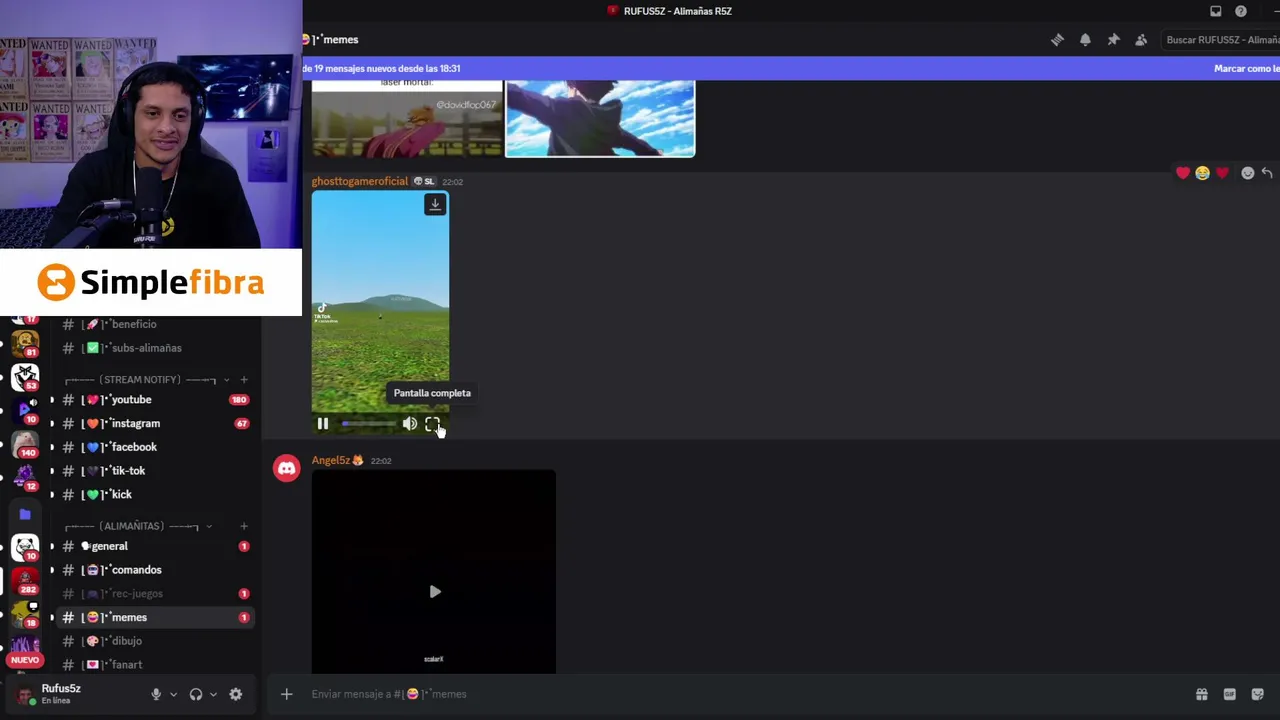The image size is (1280, 720).
Task: Open the beneficio channel
Action: coord(155,324)
